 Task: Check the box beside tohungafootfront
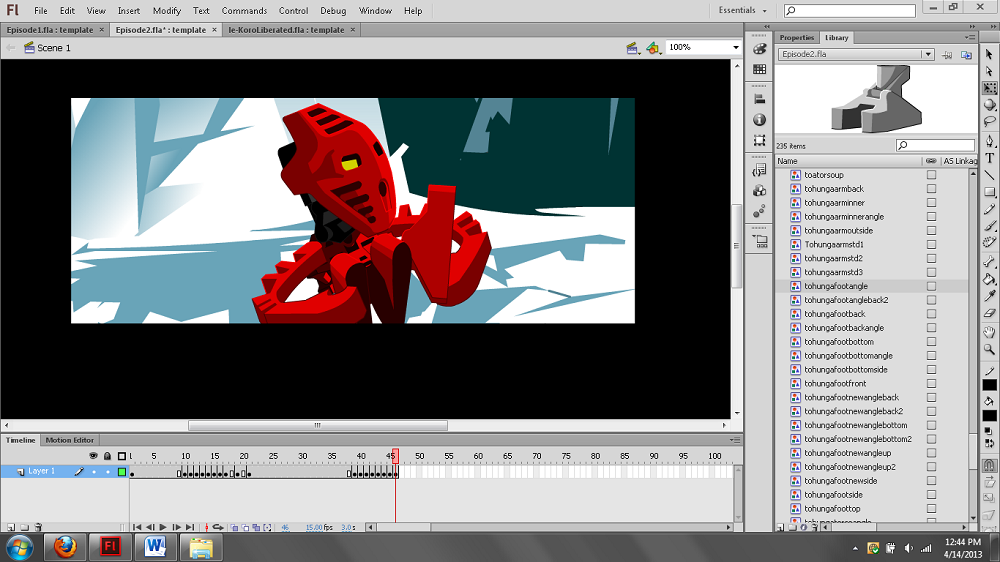point(931,383)
